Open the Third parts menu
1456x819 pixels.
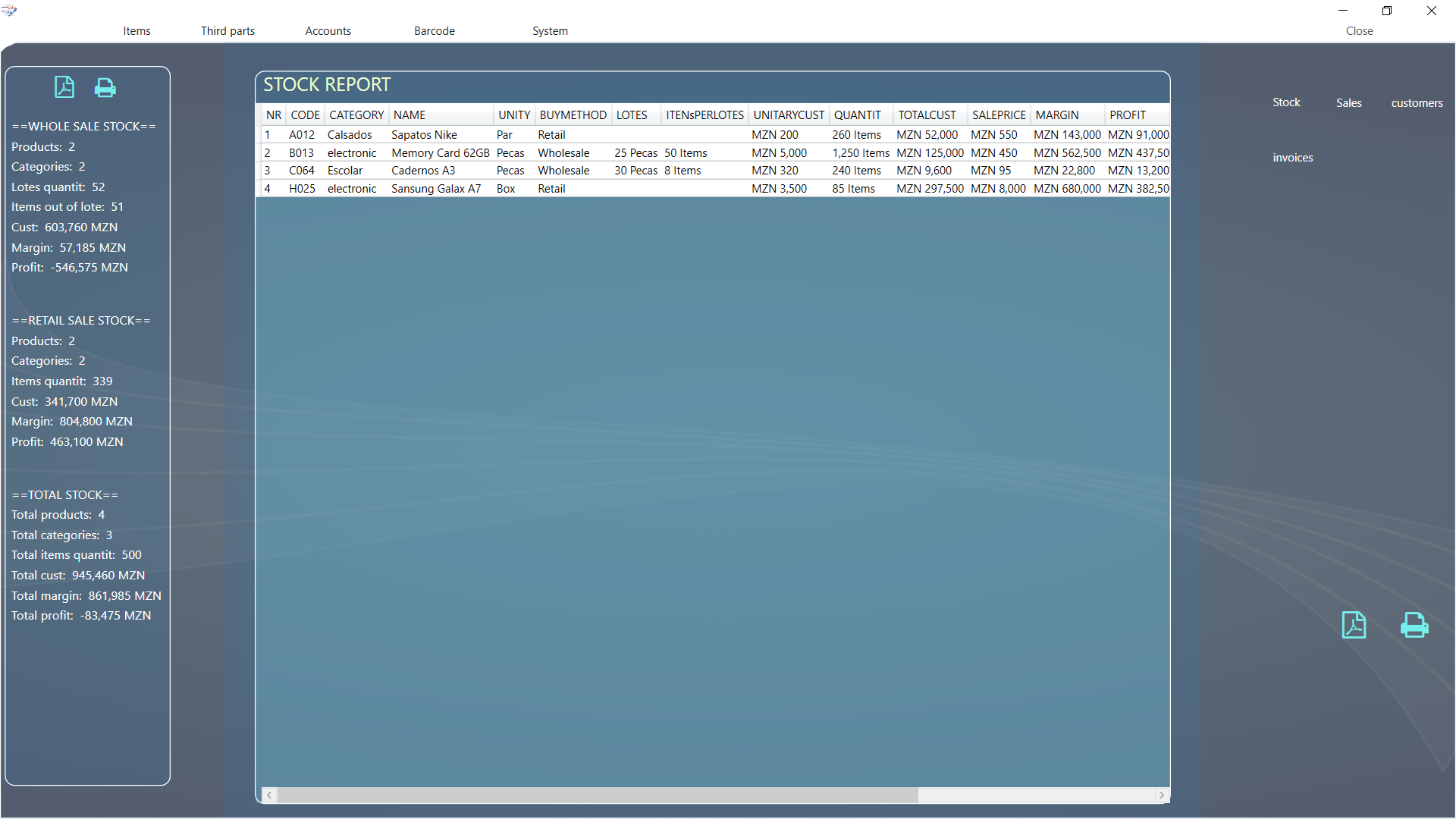point(227,31)
